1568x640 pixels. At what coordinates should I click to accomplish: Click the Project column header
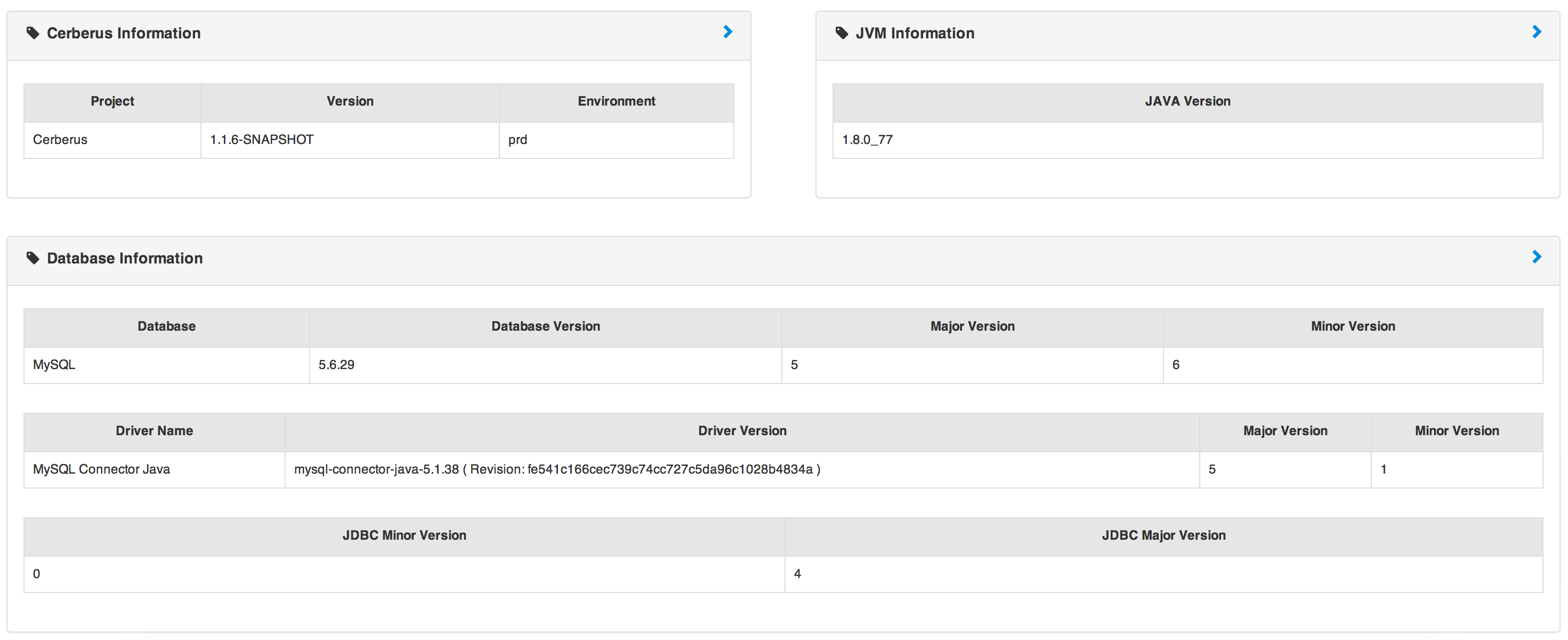pos(112,102)
